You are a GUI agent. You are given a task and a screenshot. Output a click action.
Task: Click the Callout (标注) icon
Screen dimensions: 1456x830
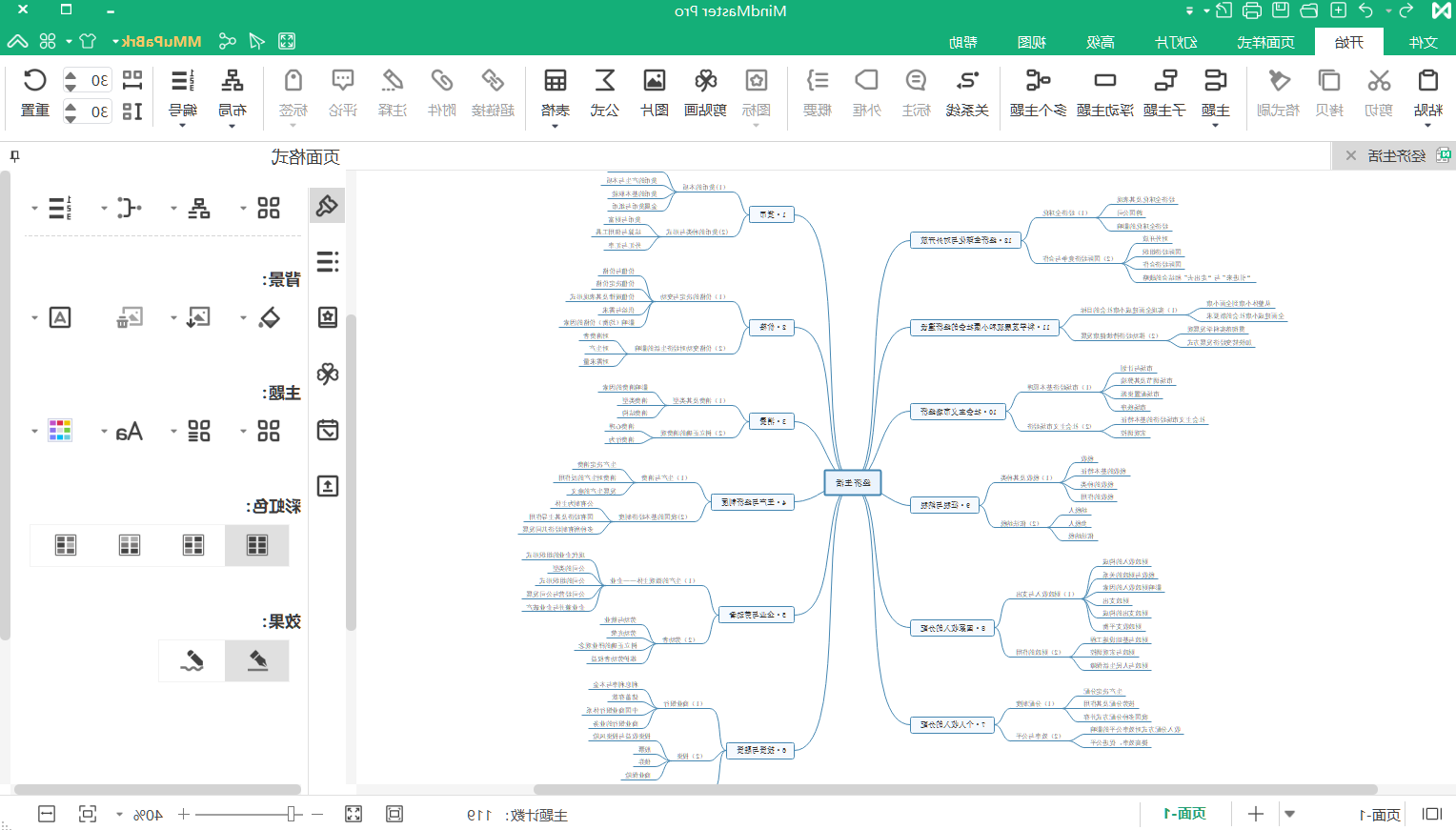tap(916, 81)
